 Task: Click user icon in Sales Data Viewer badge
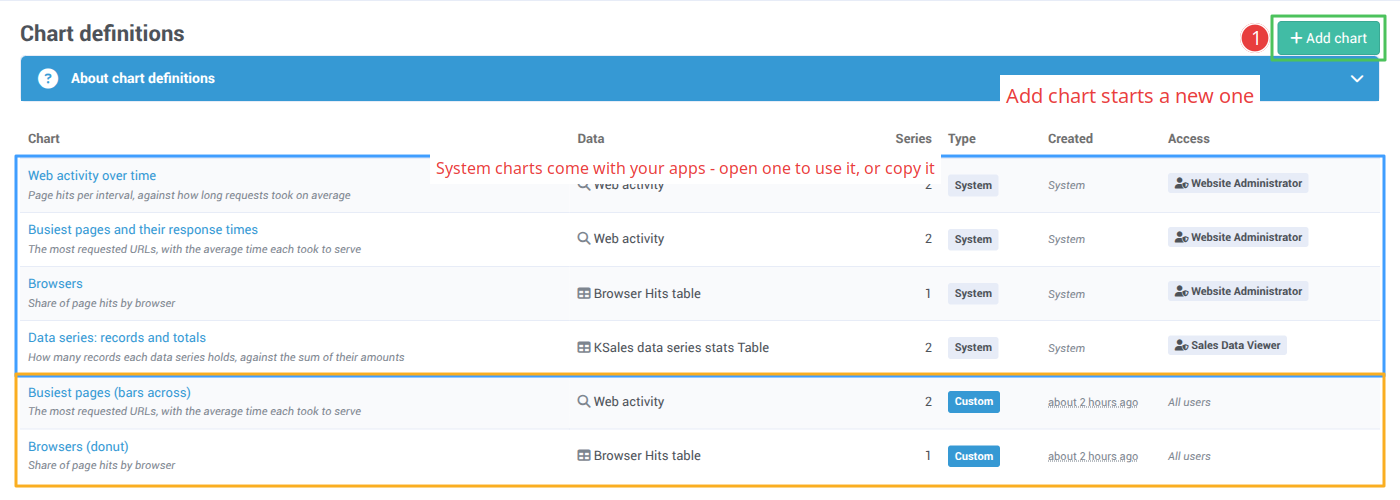(1182, 345)
